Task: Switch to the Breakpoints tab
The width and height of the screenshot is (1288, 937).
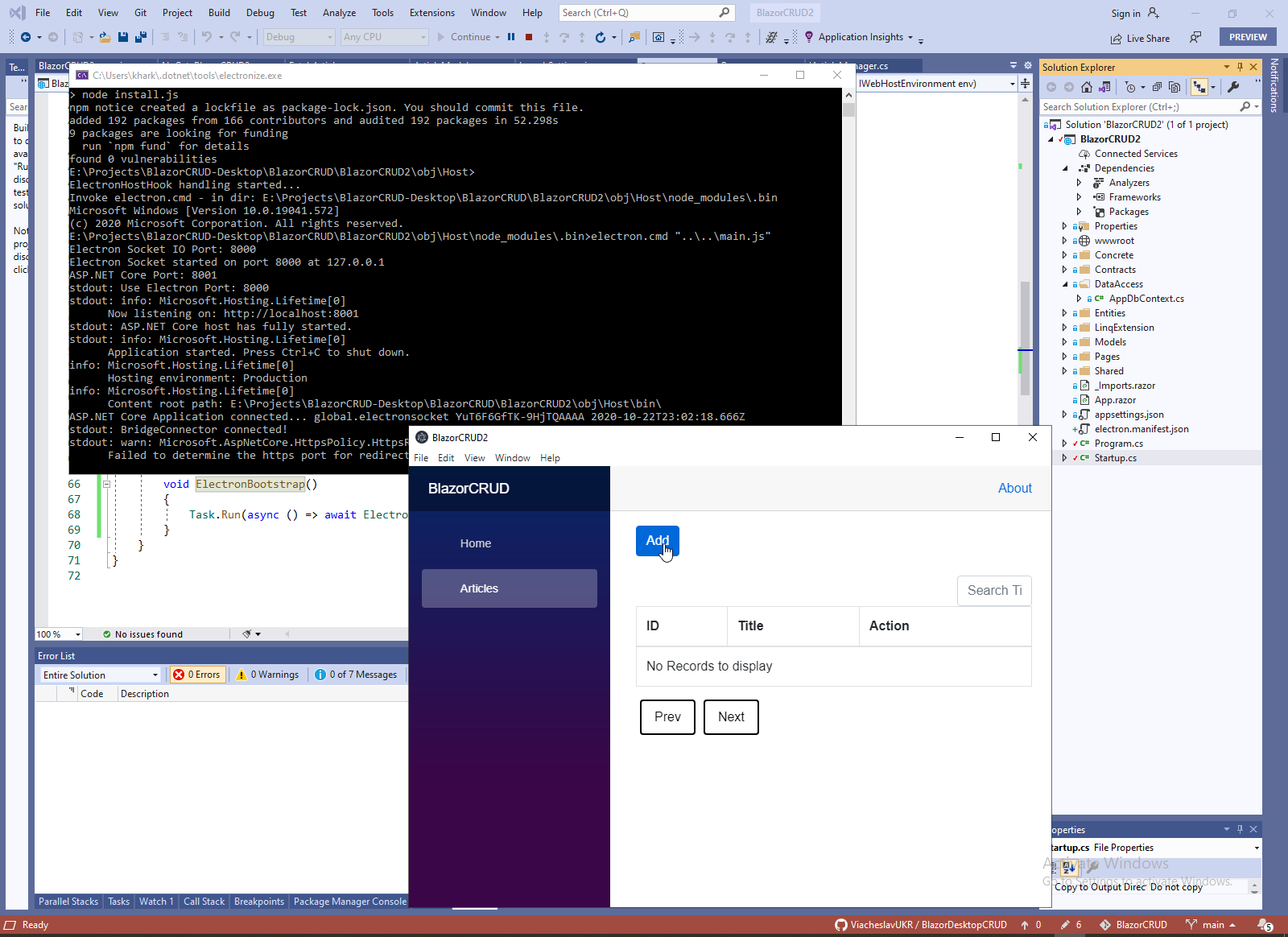Action: (x=259, y=902)
